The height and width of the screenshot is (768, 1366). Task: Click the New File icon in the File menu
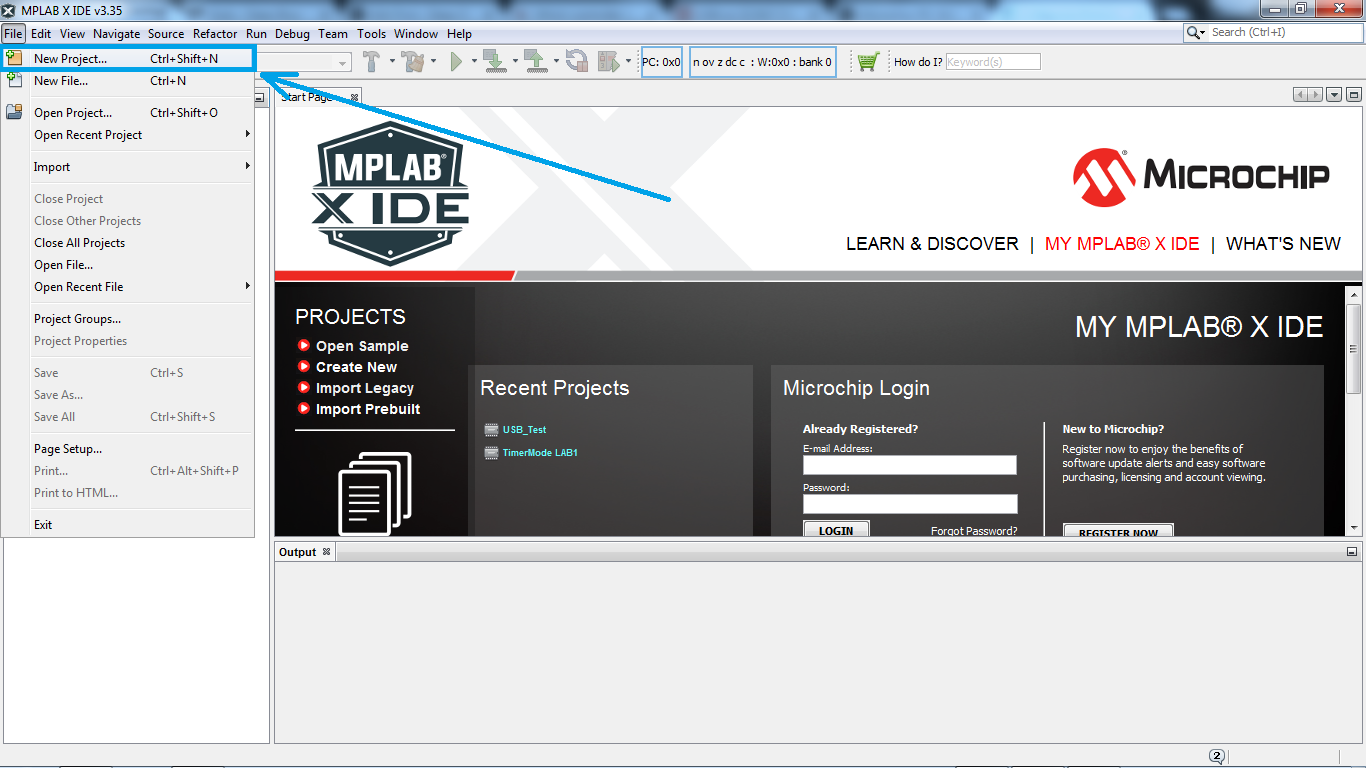(x=13, y=80)
